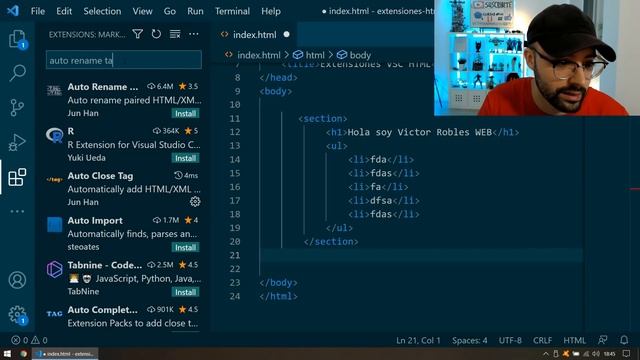Show hidden system tray icons

(x=546, y=354)
